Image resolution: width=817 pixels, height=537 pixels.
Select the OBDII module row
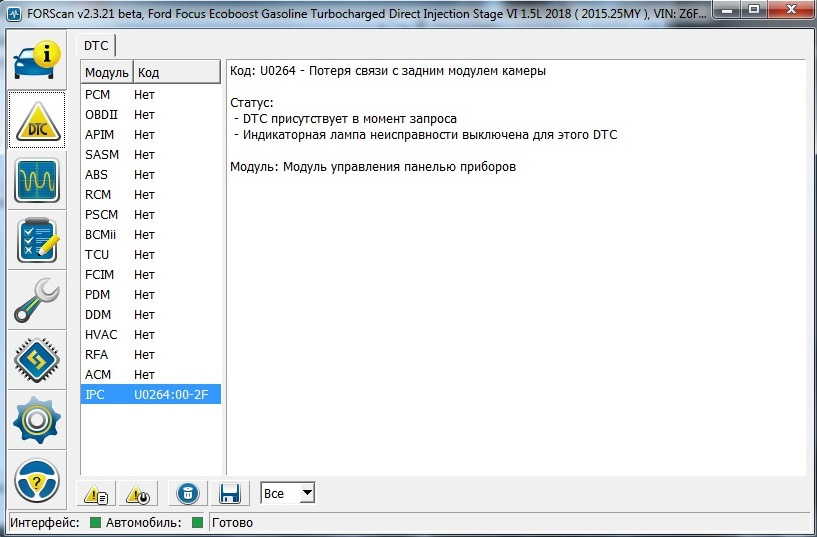(x=151, y=115)
